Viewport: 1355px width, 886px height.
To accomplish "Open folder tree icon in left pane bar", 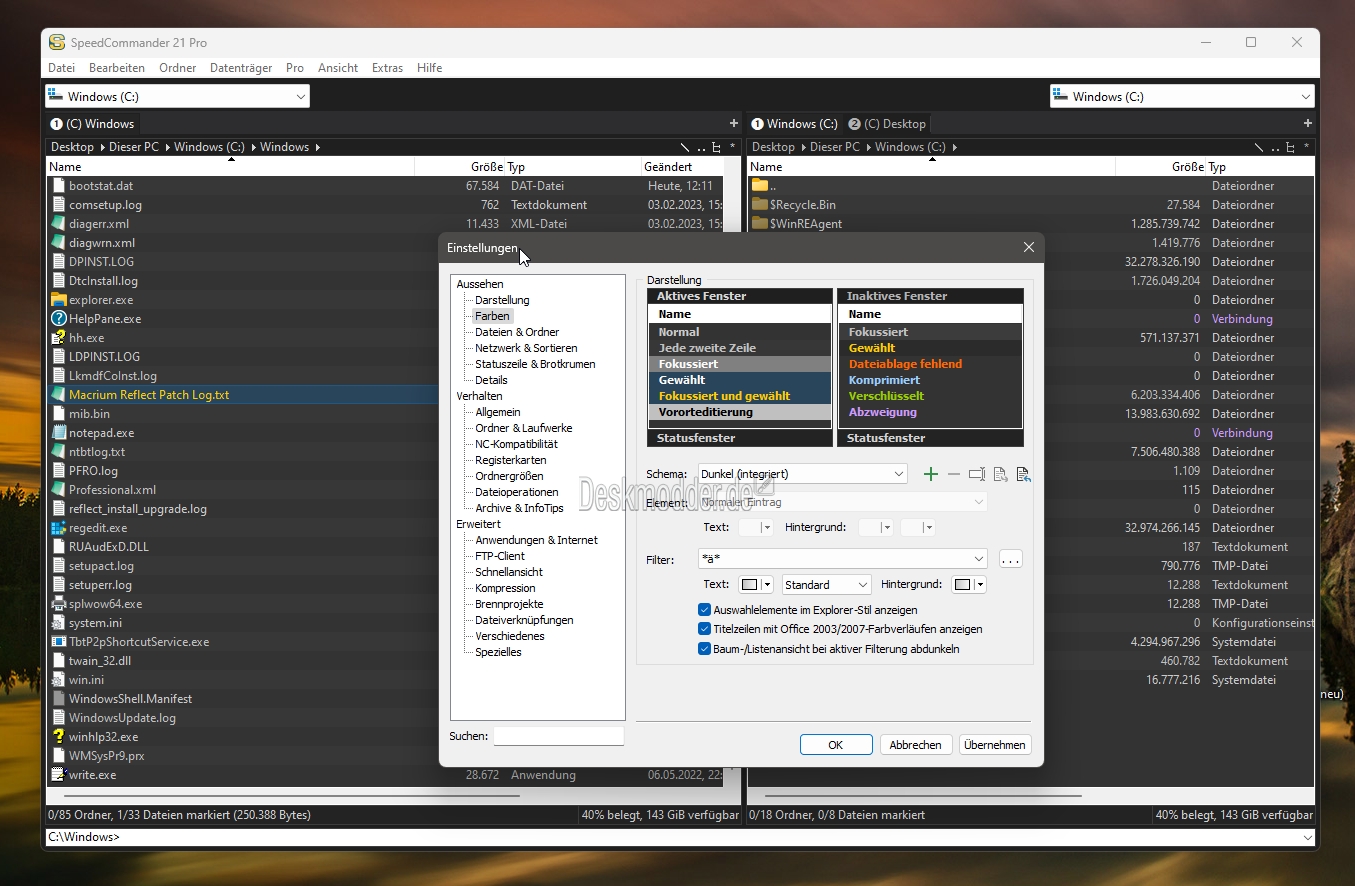I will [x=716, y=147].
